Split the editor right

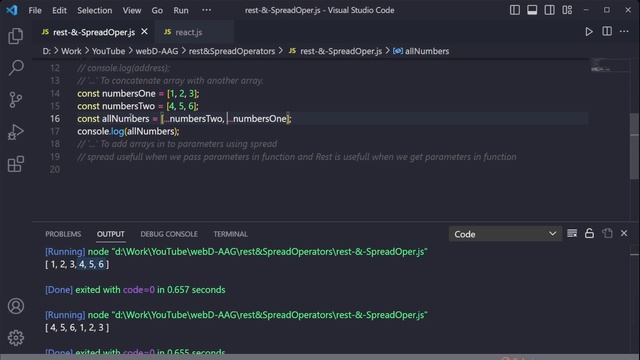(x=607, y=31)
